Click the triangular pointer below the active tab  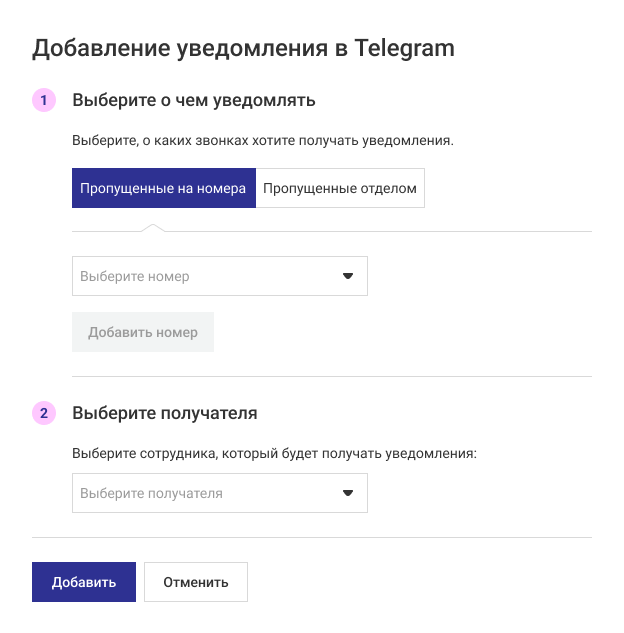153,228
